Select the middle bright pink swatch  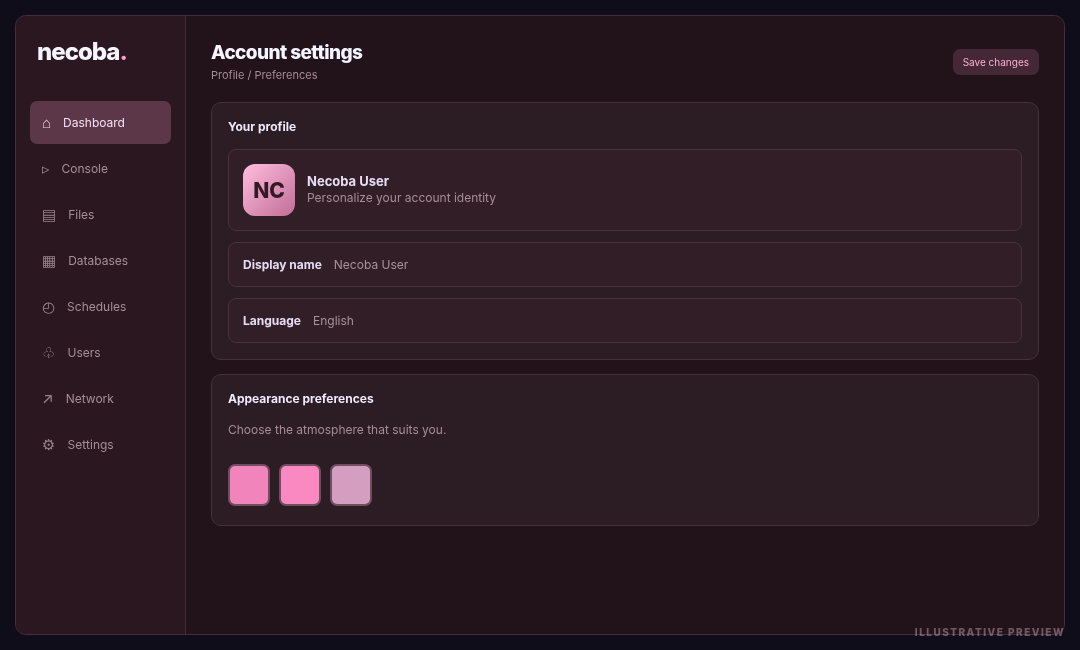pos(300,485)
